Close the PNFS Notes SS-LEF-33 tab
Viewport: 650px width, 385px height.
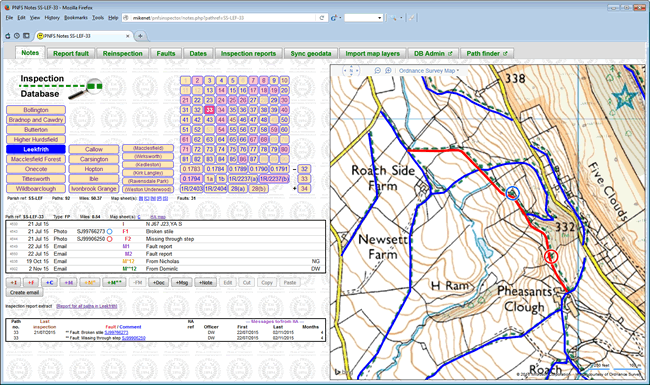coord(127,36)
